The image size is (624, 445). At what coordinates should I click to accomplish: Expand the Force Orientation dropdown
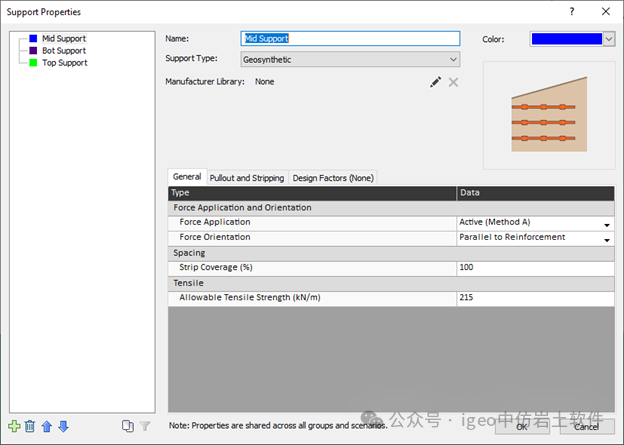point(606,239)
